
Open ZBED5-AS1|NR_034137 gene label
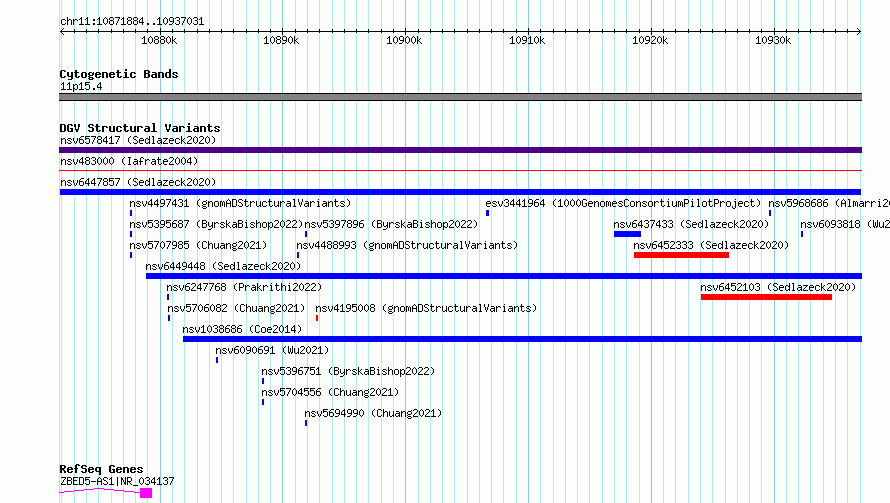pos(117,481)
